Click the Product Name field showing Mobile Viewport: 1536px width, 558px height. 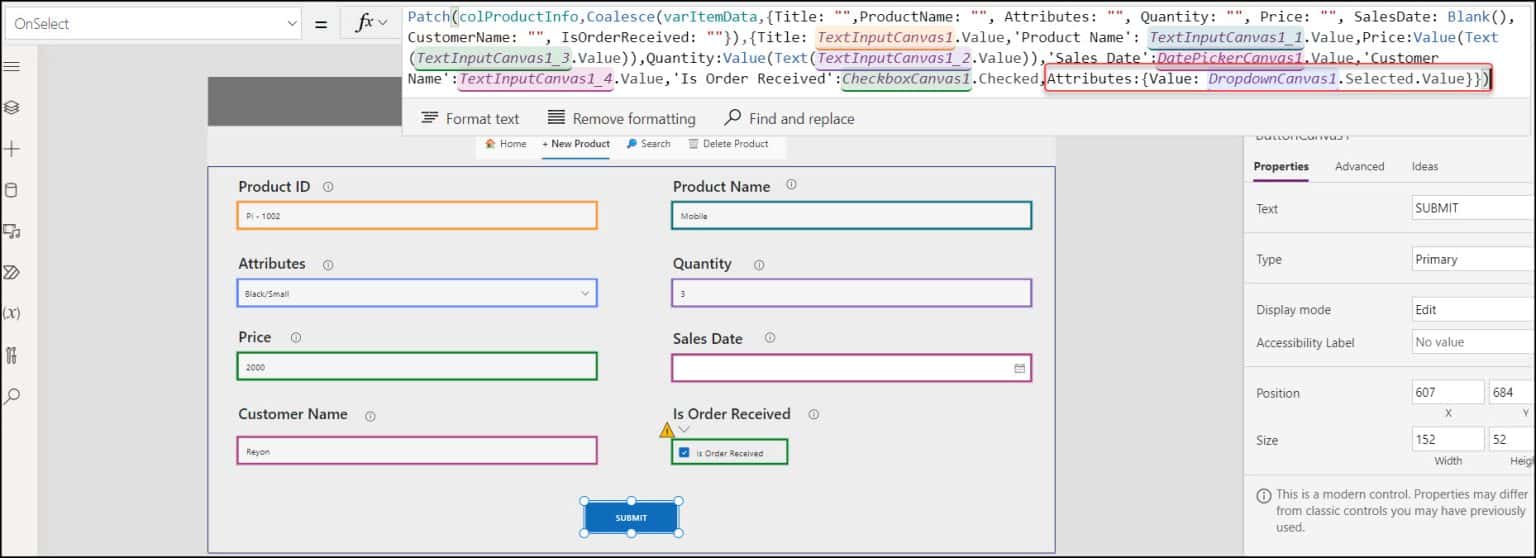[852, 215]
